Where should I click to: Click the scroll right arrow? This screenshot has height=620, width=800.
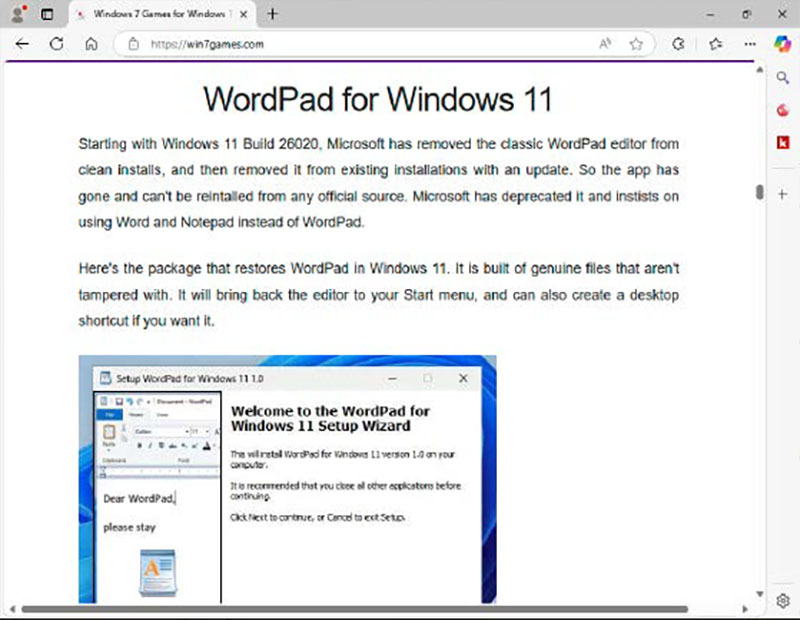pyautogui.click(x=745, y=609)
